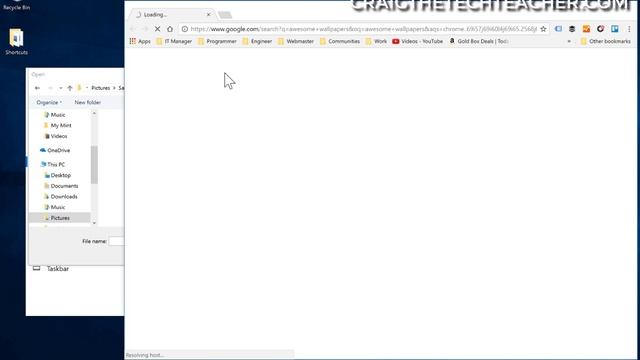Click Chrome's forward arrow button
The width and height of the screenshot is (640, 360).
145,29
